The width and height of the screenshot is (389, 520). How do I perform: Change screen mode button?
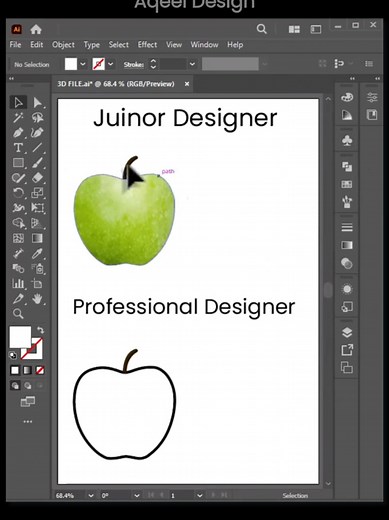[28, 401]
